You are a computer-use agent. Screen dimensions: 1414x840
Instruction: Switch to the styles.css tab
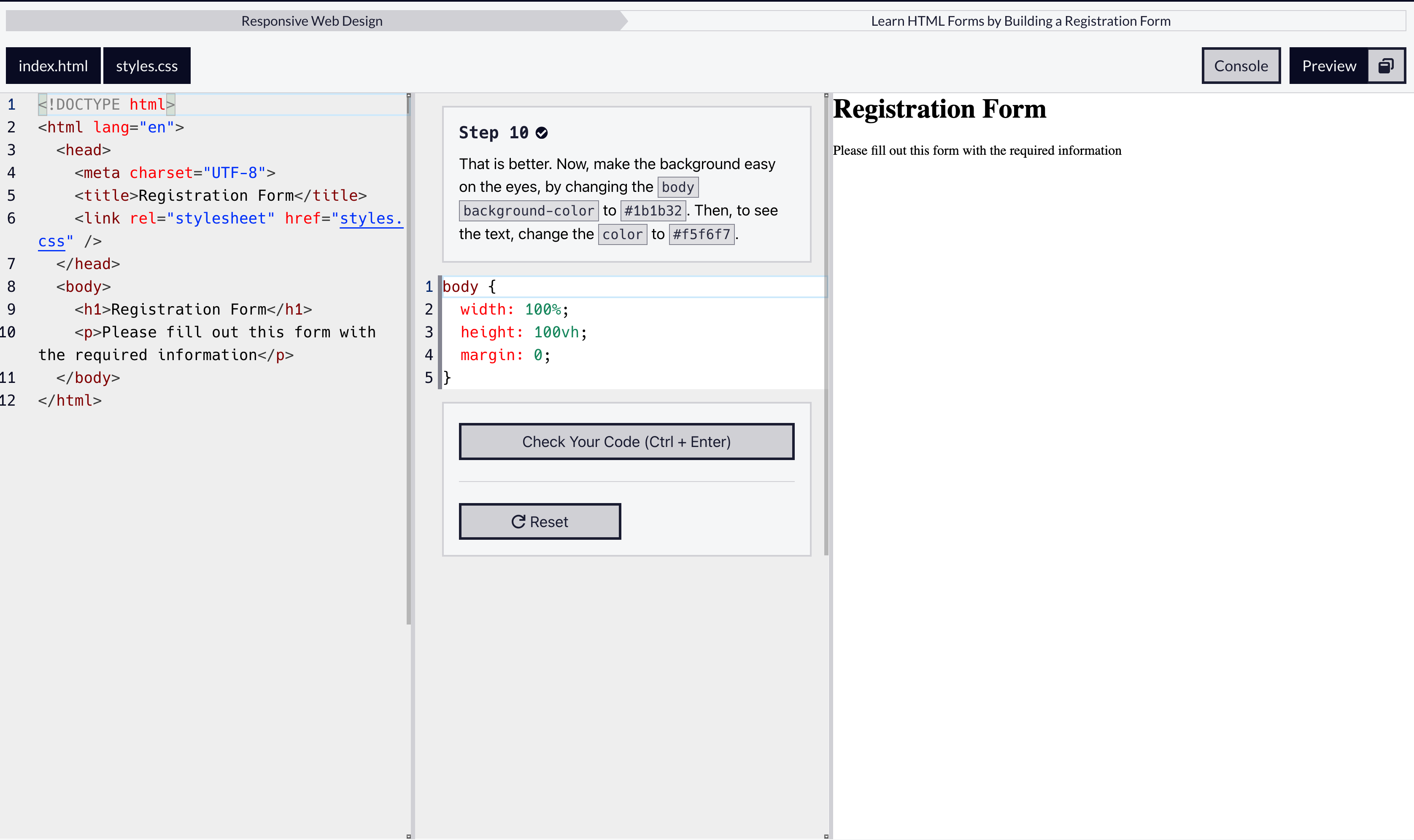[147, 66]
